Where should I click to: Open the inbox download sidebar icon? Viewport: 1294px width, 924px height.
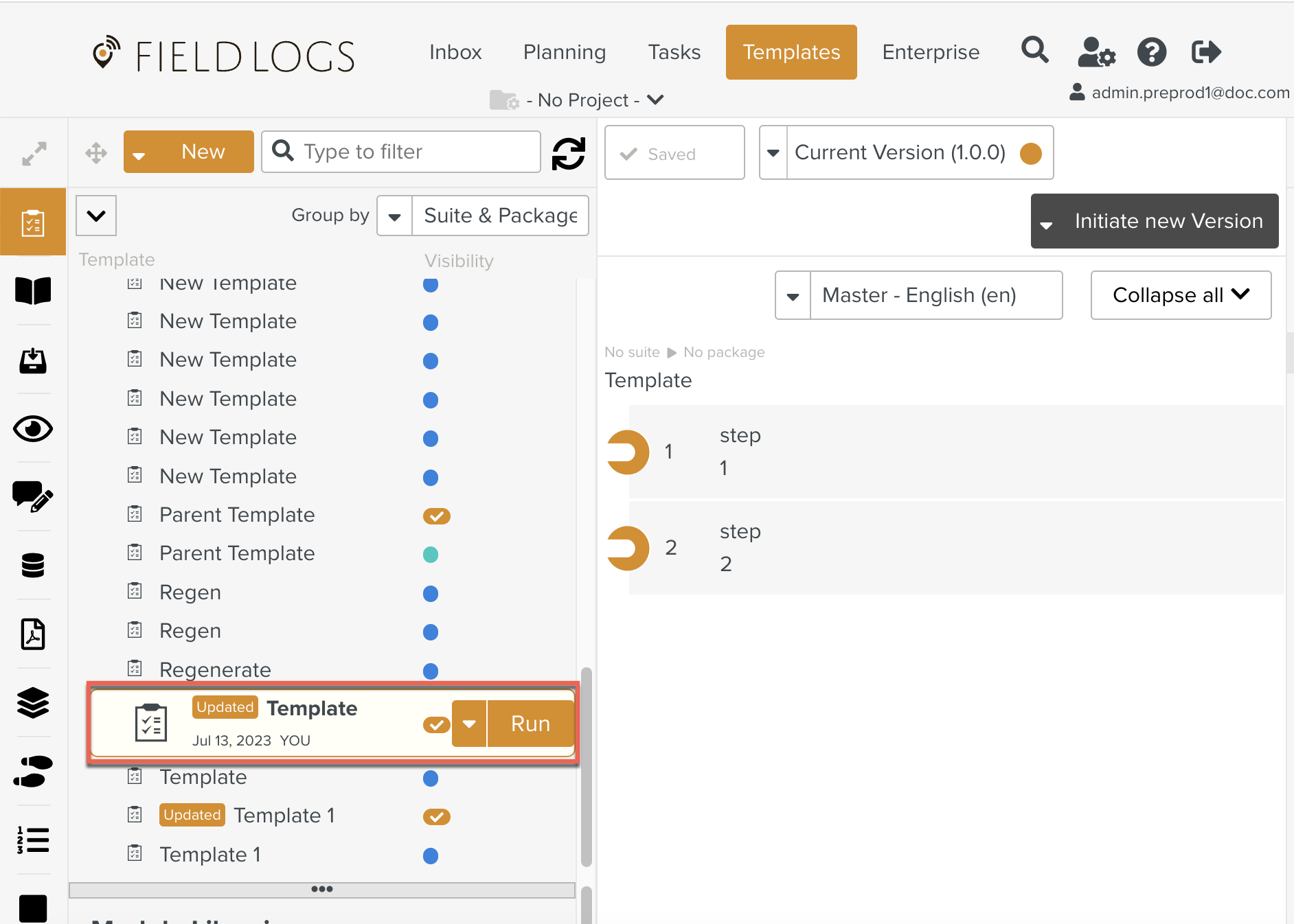33,360
